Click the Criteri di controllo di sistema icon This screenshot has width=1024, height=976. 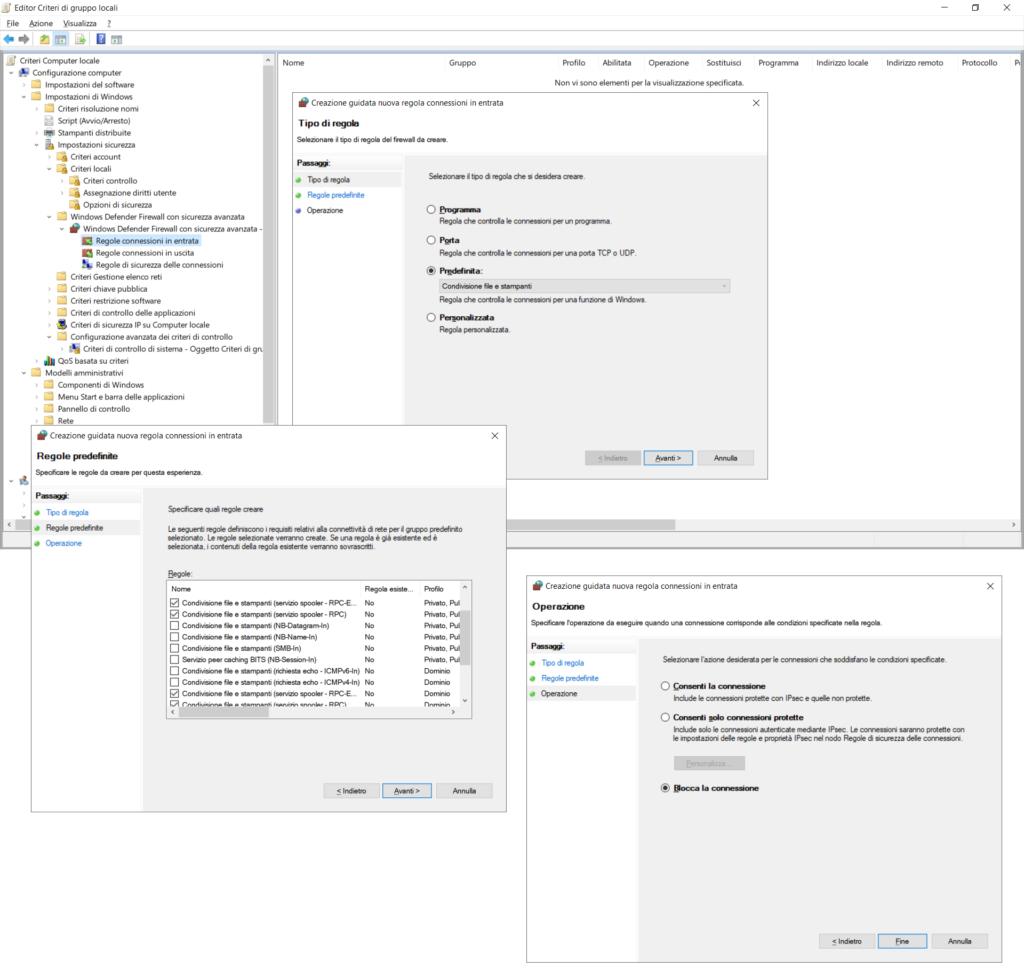pos(74,349)
